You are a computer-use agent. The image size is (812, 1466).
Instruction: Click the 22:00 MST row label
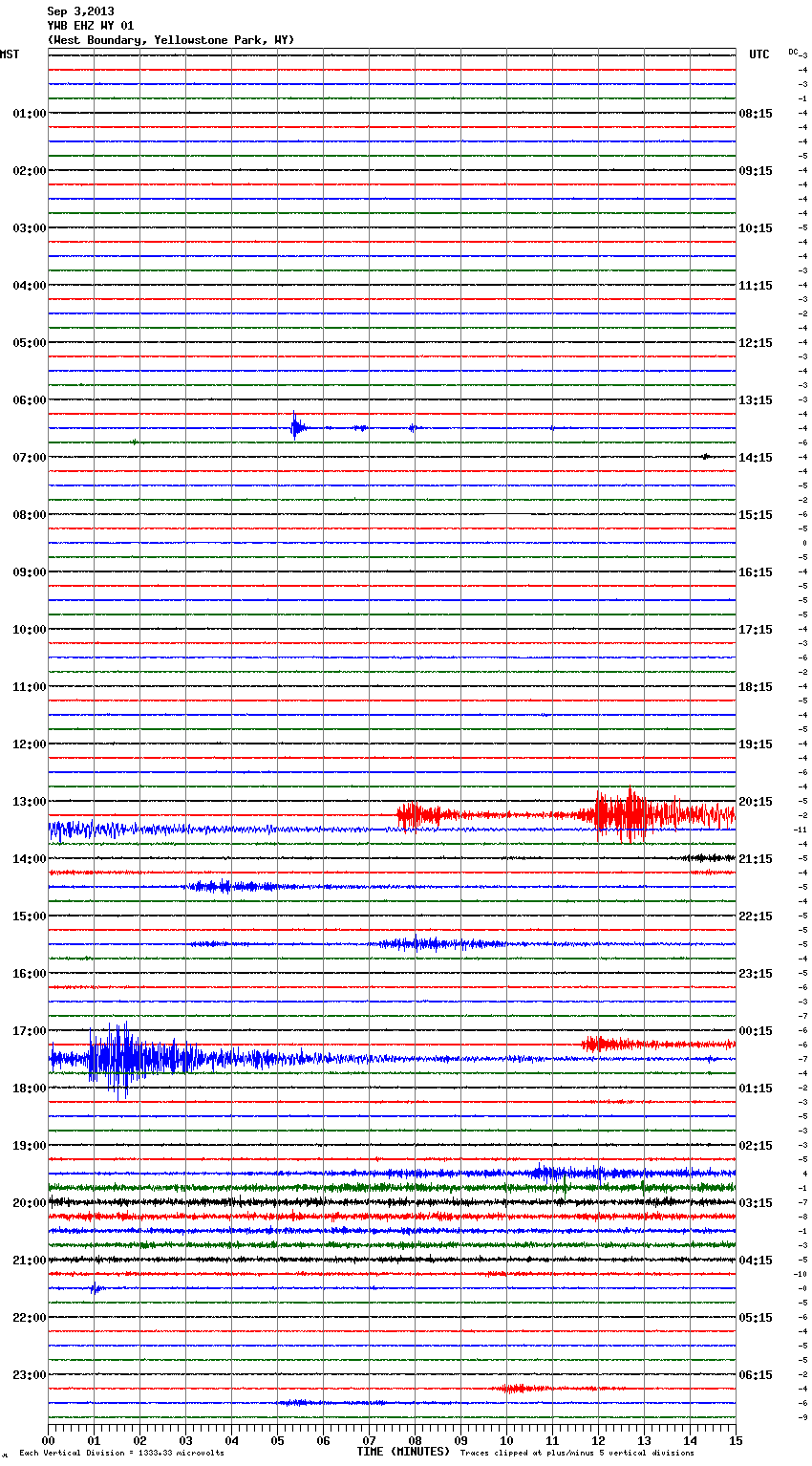(30, 1318)
